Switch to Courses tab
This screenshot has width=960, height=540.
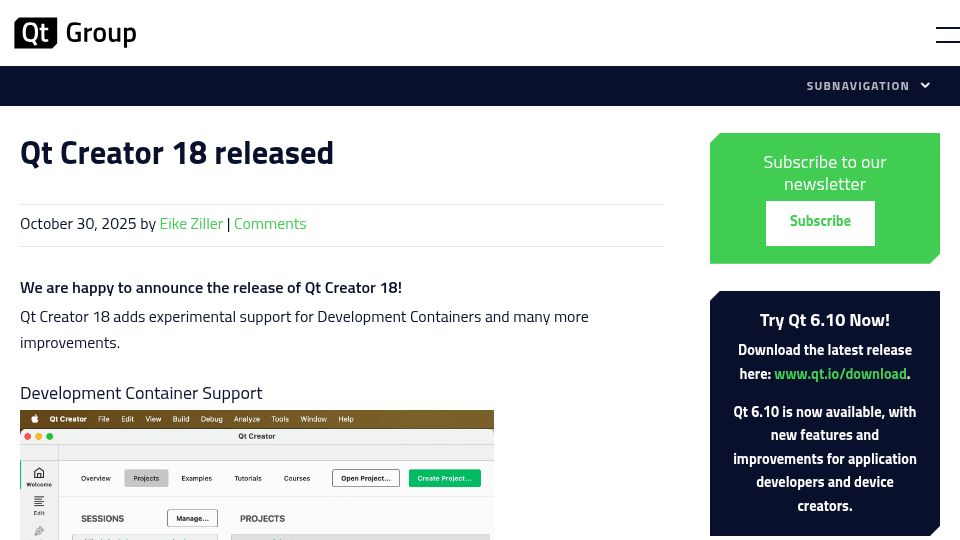coord(297,478)
